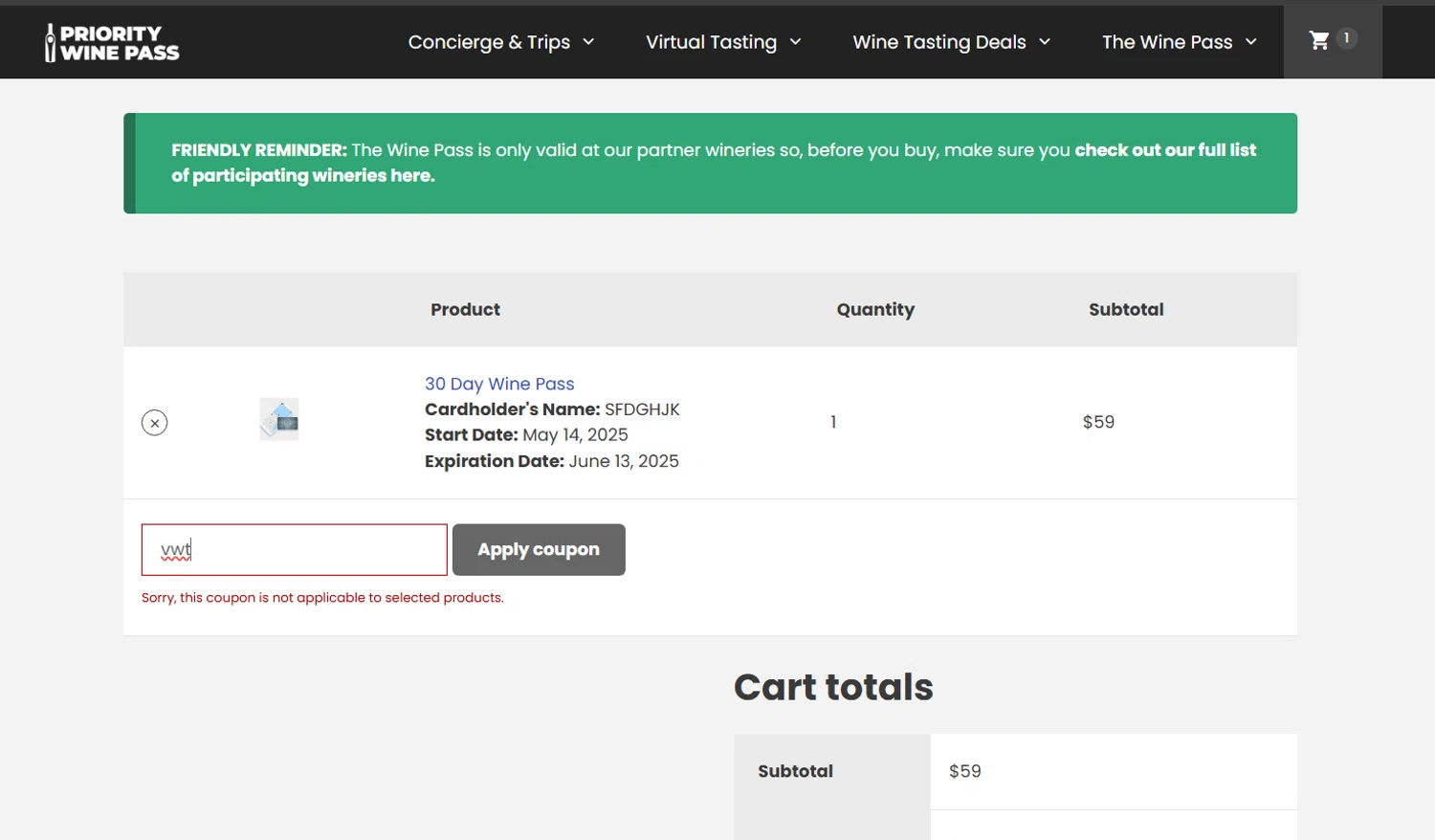Image resolution: width=1435 pixels, height=840 pixels.
Task: Open the Virtual Tasting menu item
Action: [711, 42]
